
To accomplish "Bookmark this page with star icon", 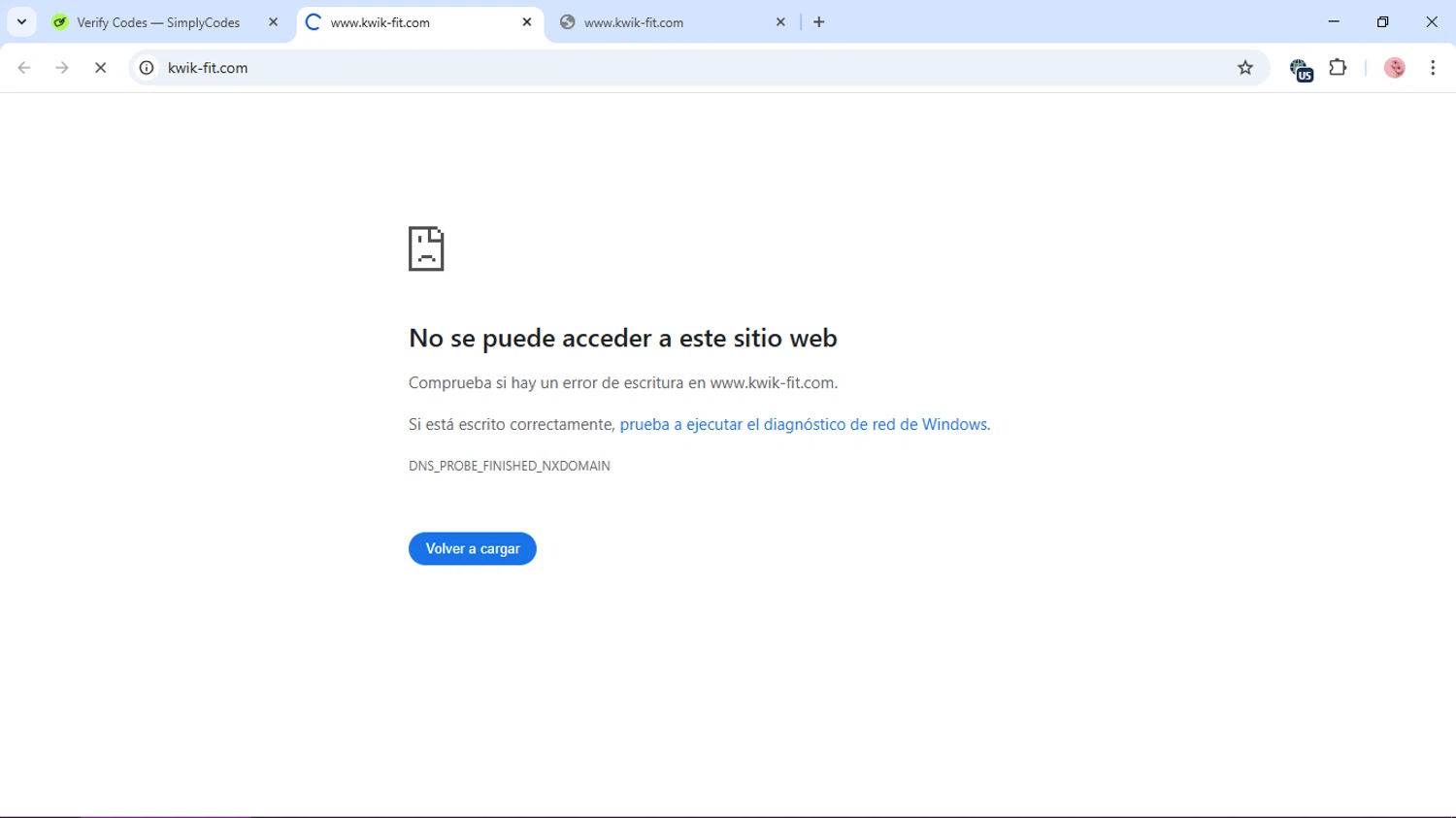I will point(1245,68).
